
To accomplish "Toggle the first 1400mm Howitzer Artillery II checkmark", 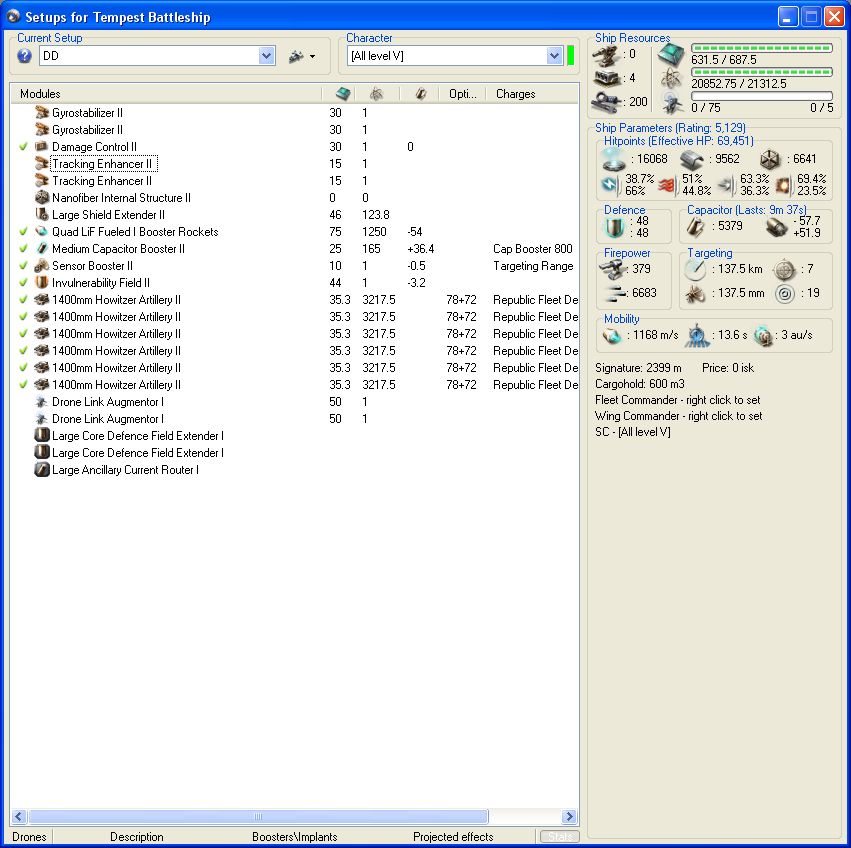I will (23, 300).
